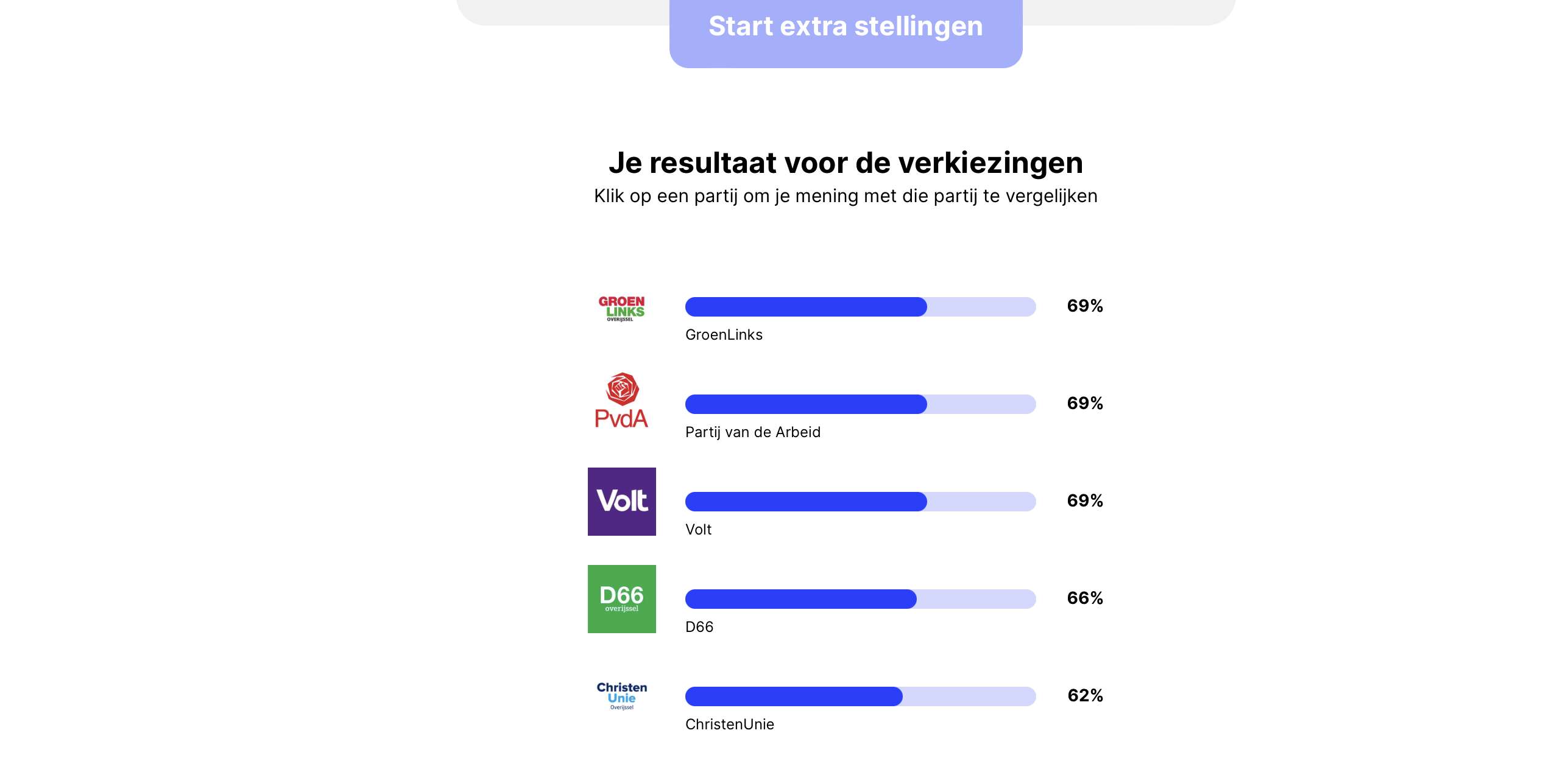
Task: Select the D66 party name text
Action: [699, 627]
